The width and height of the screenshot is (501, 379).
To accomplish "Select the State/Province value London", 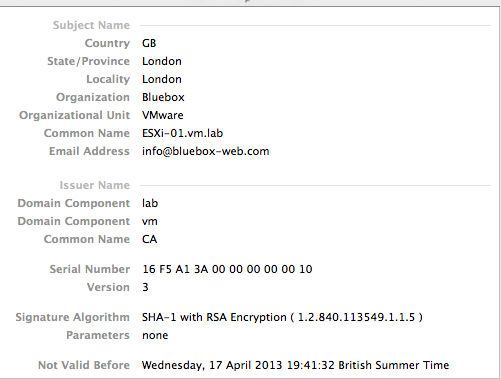I will [x=162, y=61].
